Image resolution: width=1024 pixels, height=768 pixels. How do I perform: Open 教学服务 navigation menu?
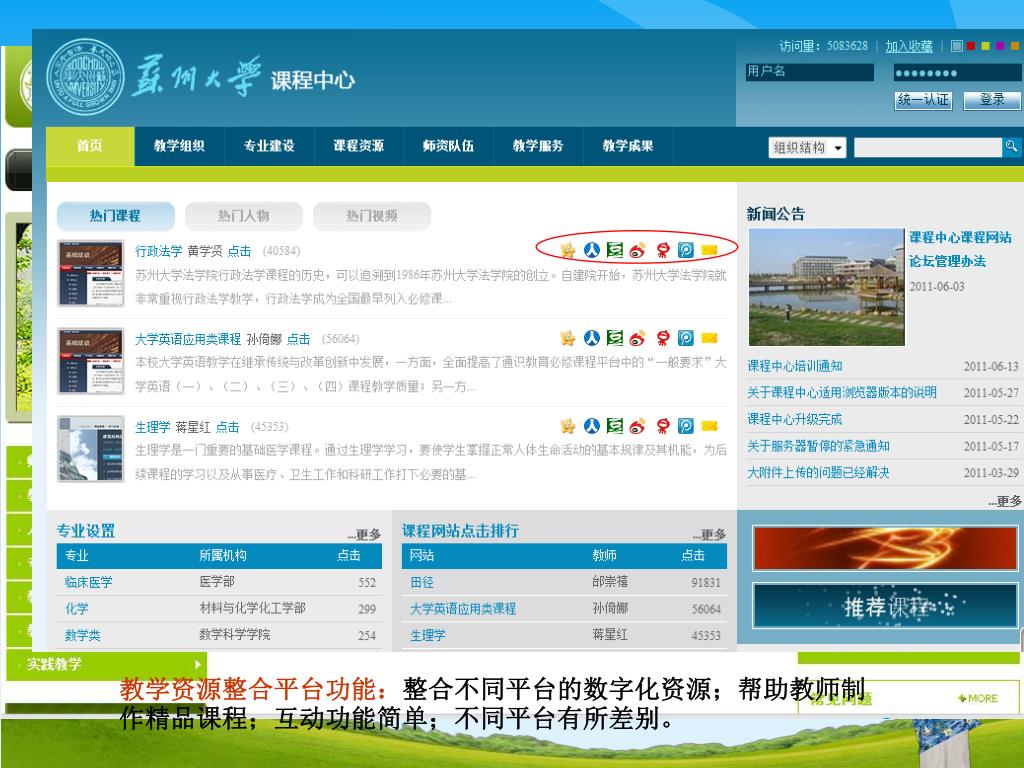click(538, 146)
